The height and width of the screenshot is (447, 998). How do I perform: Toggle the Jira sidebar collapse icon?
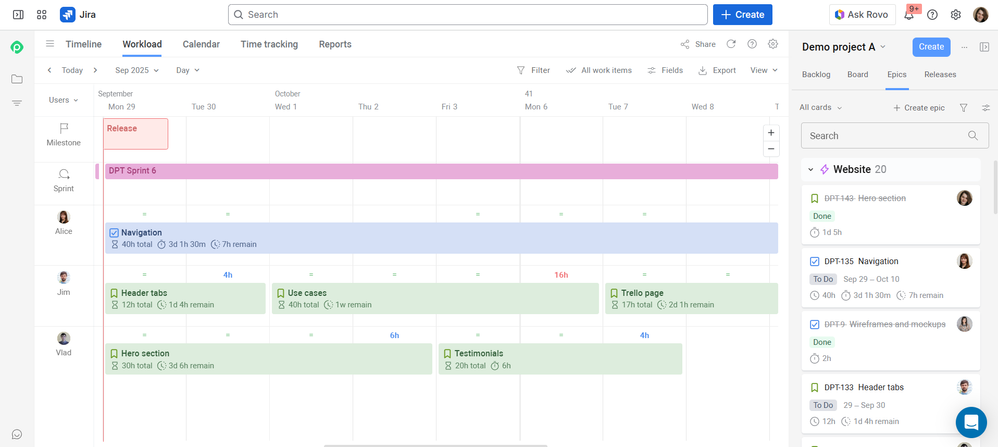[18, 15]
